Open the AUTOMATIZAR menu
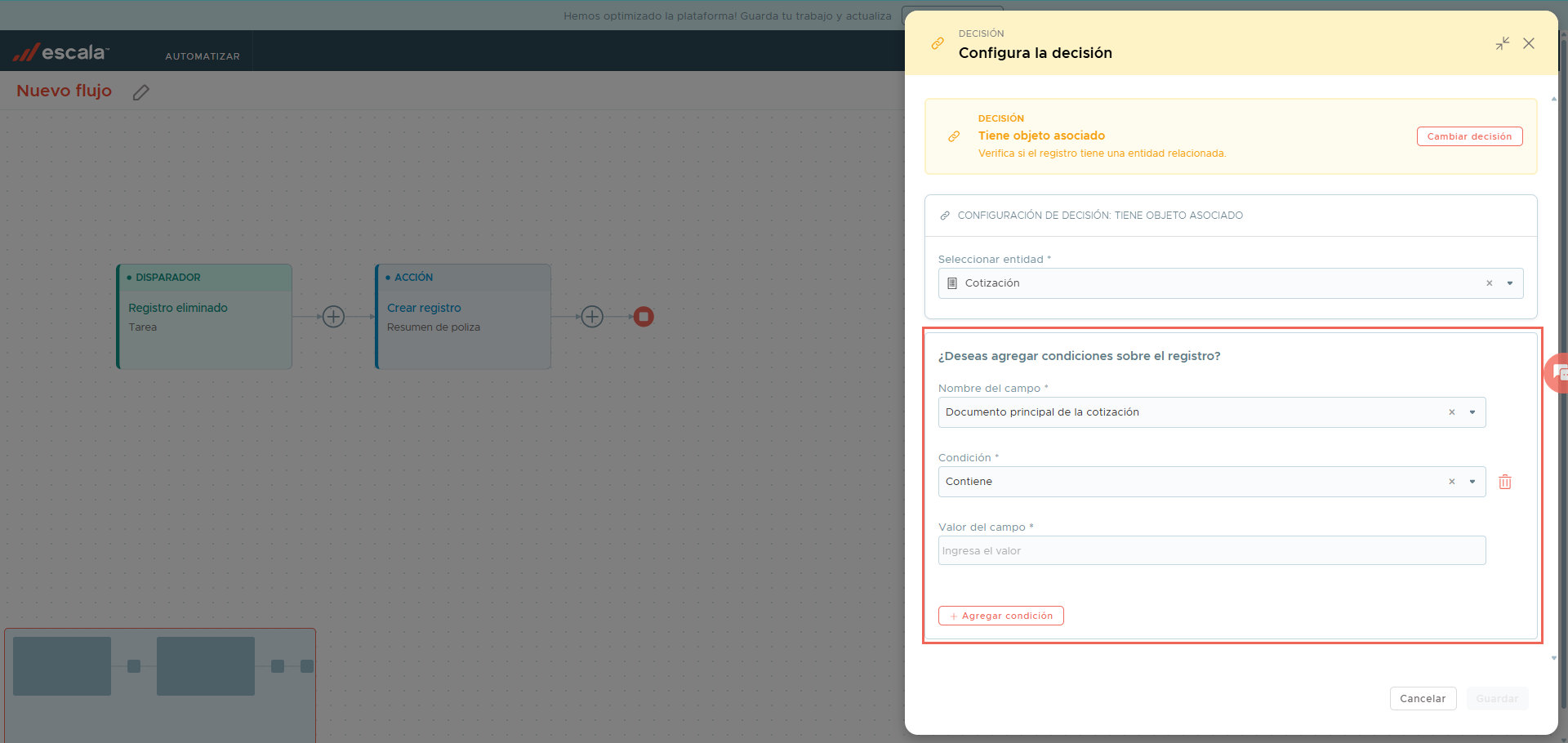 click(x=203, y=56)
